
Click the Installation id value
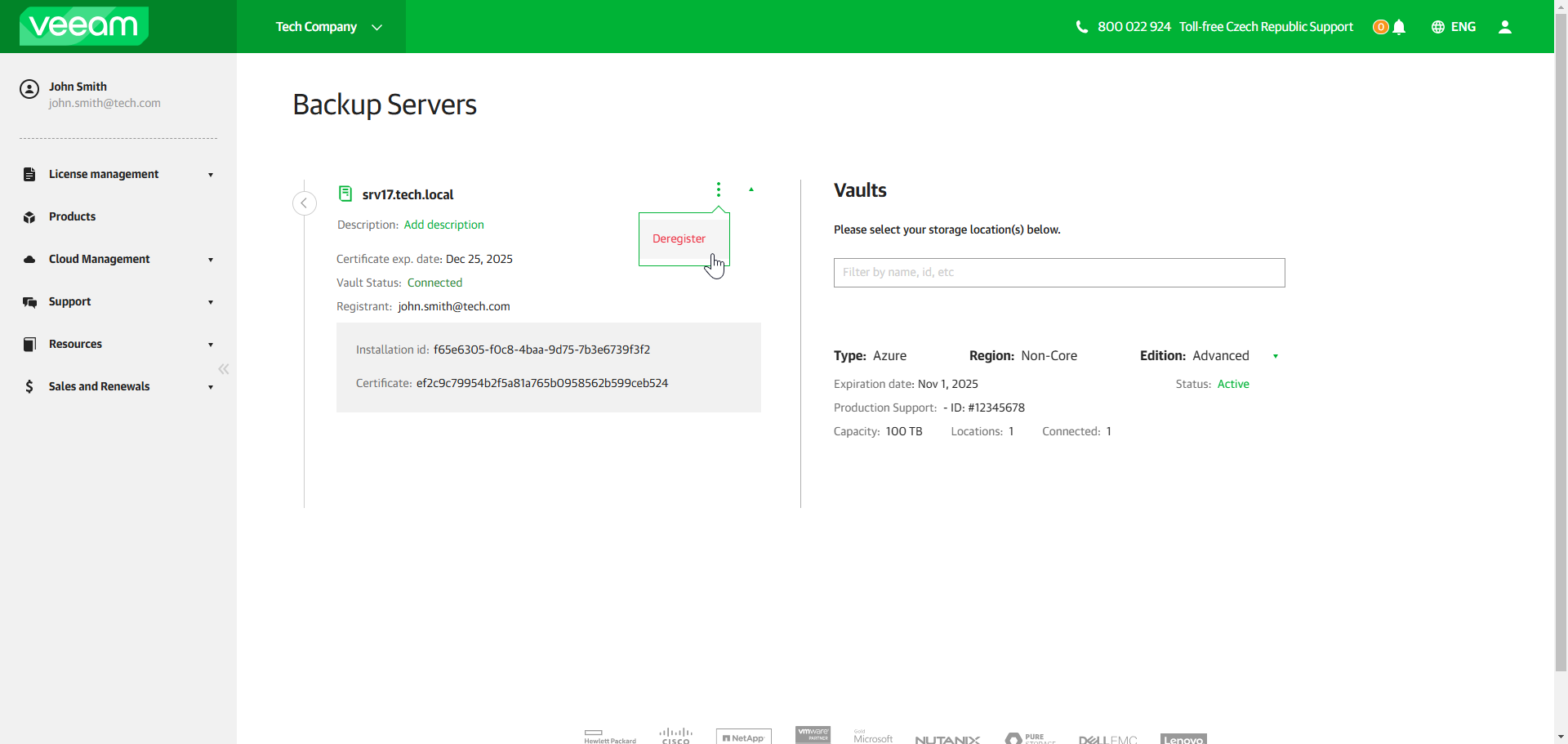point(541,350)
